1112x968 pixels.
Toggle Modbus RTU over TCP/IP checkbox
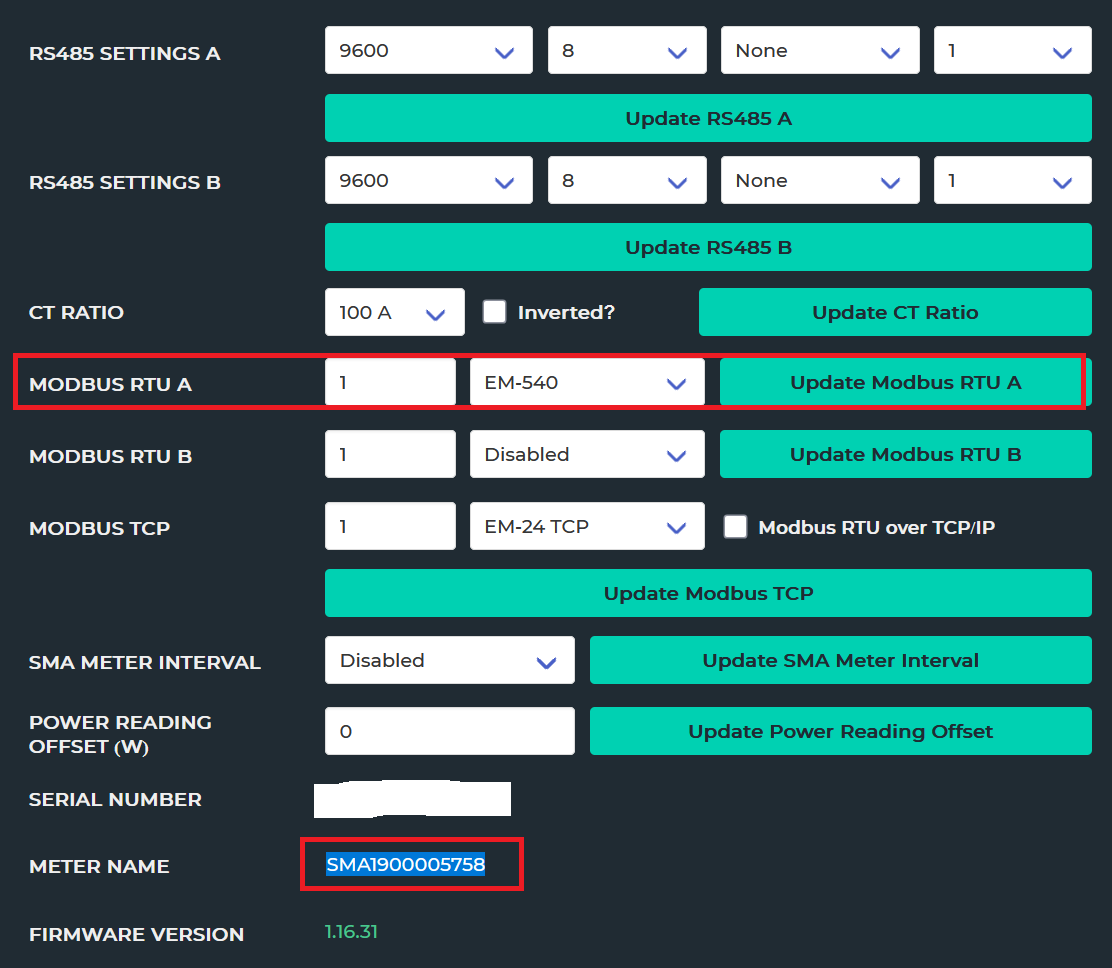point(735,527)
